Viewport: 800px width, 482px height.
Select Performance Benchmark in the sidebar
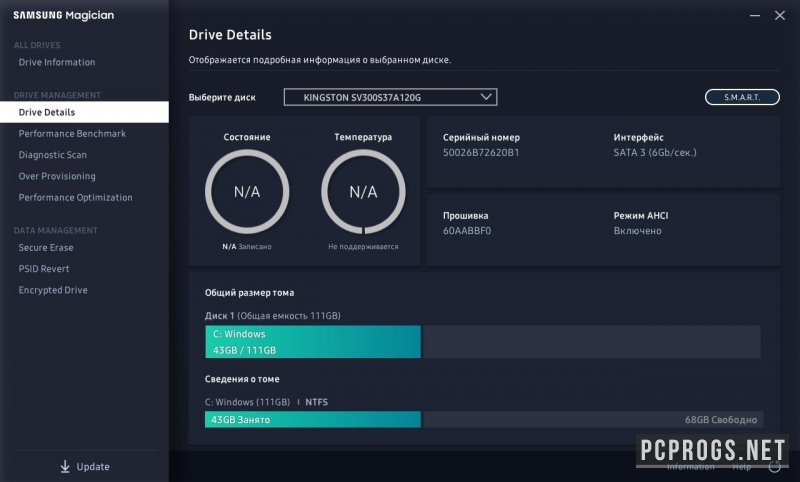72,134
